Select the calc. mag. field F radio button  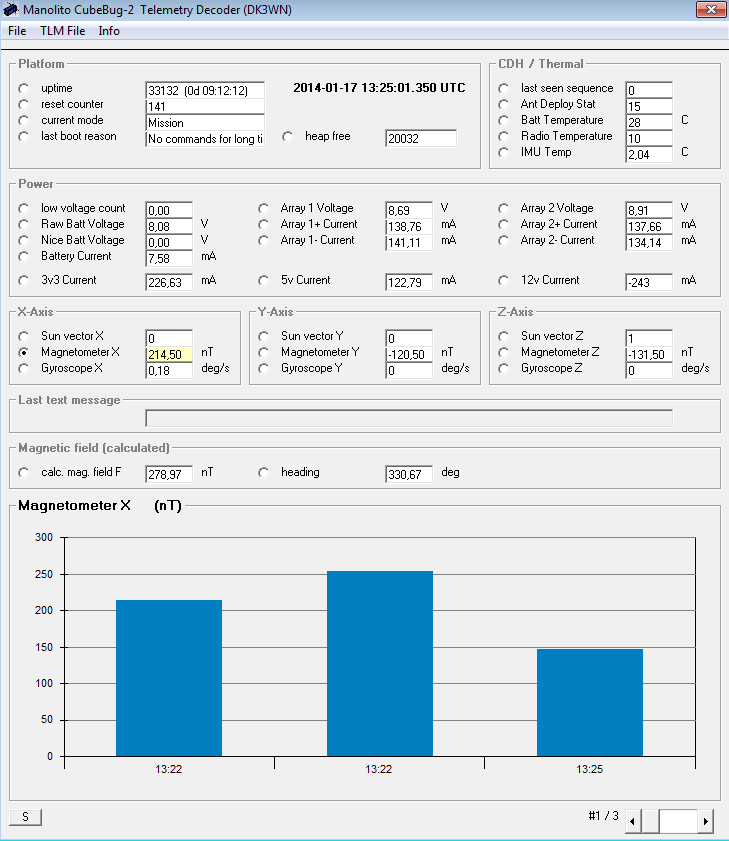coord(24,473)
